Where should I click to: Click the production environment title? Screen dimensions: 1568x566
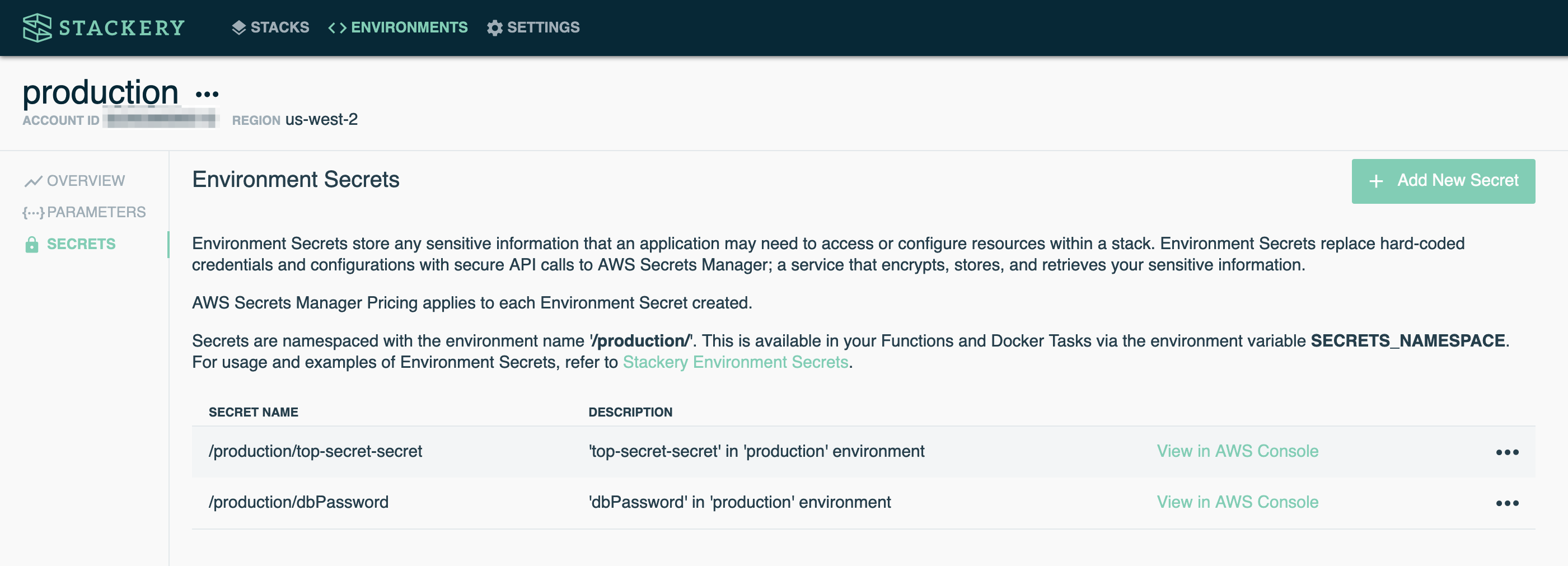(100, 92)
